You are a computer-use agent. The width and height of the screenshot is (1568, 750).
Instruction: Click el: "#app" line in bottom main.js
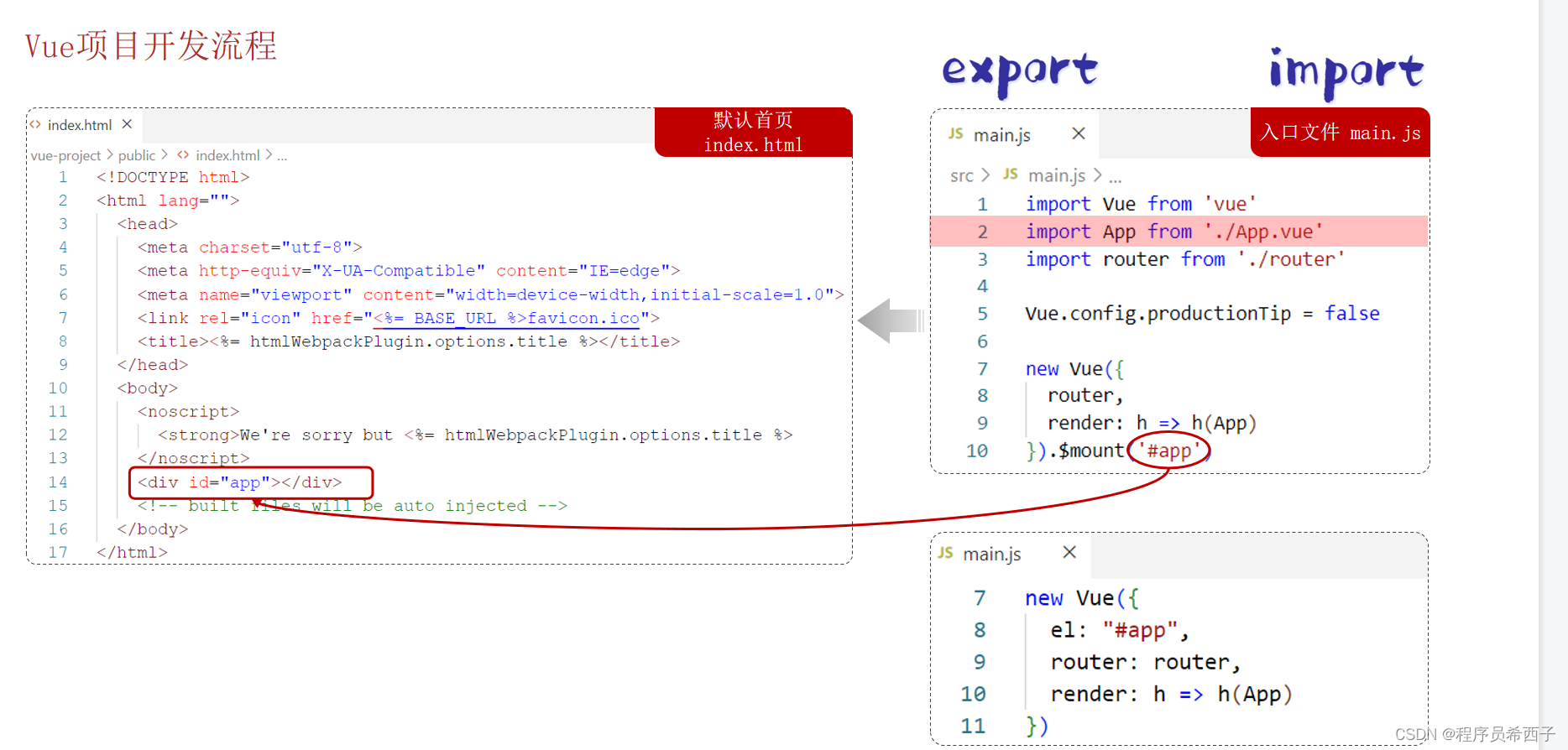tap(1120, 630)
